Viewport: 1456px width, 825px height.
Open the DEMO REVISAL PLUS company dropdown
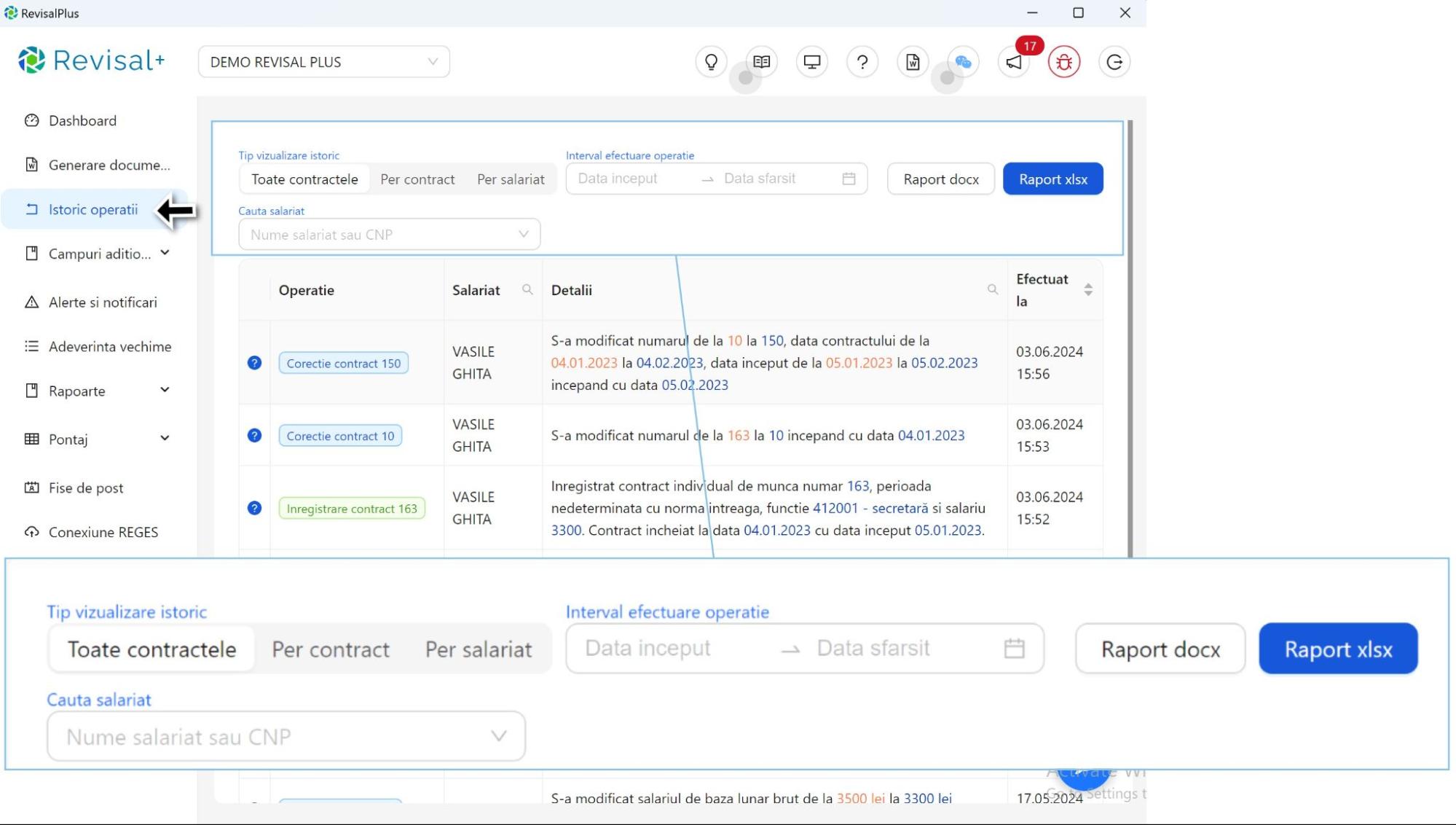pos(324,62)
